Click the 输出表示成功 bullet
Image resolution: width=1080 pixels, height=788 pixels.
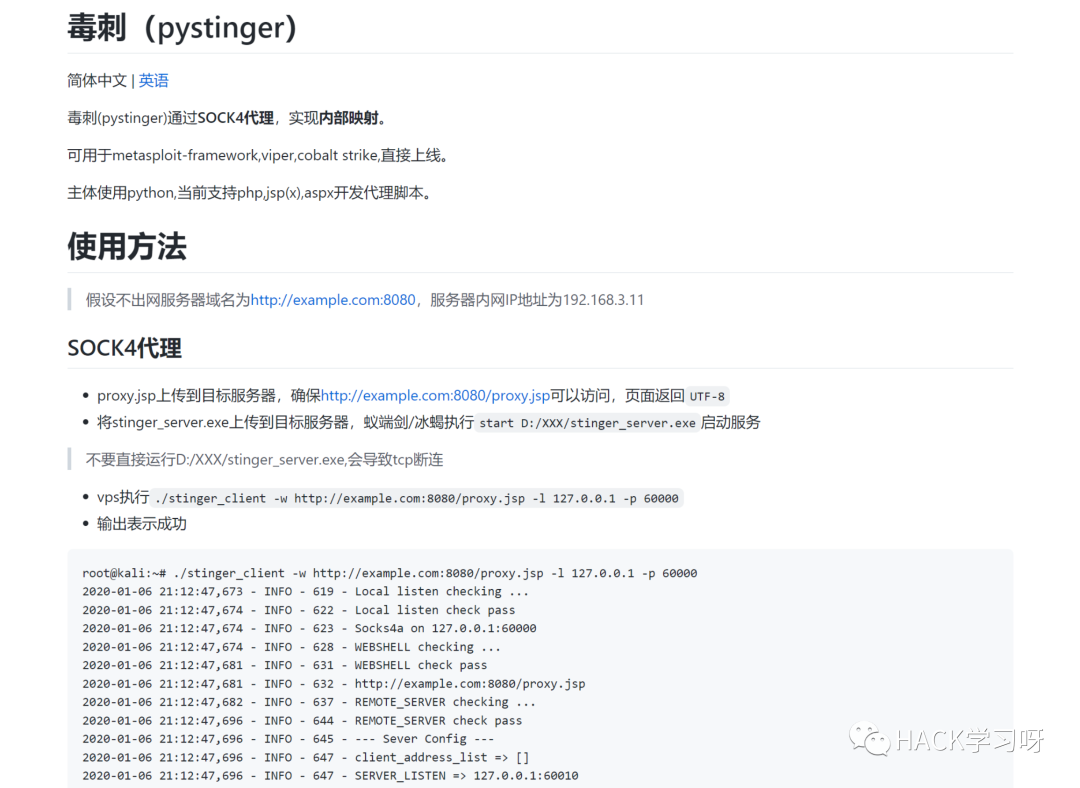pyautogui.click(x=142, y=523)
